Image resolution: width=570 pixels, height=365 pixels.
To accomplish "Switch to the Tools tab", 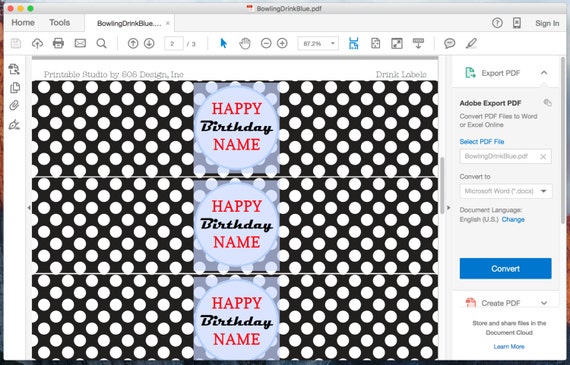I will pos(60,23).
